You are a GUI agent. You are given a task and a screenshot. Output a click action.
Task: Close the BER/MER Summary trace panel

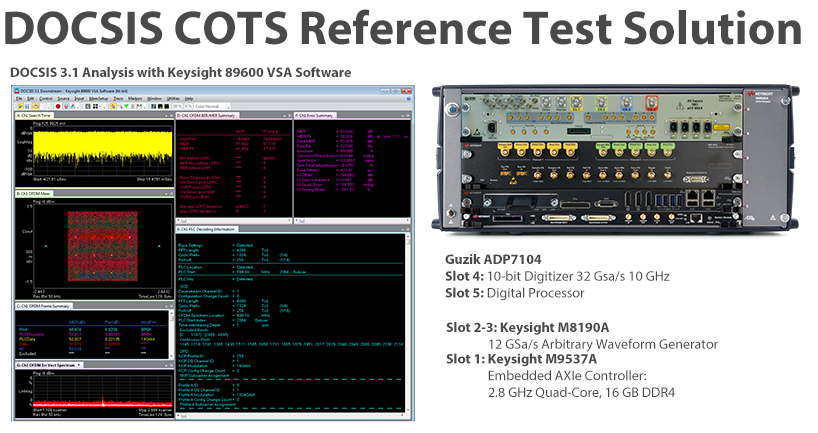(x=290, y=115)
